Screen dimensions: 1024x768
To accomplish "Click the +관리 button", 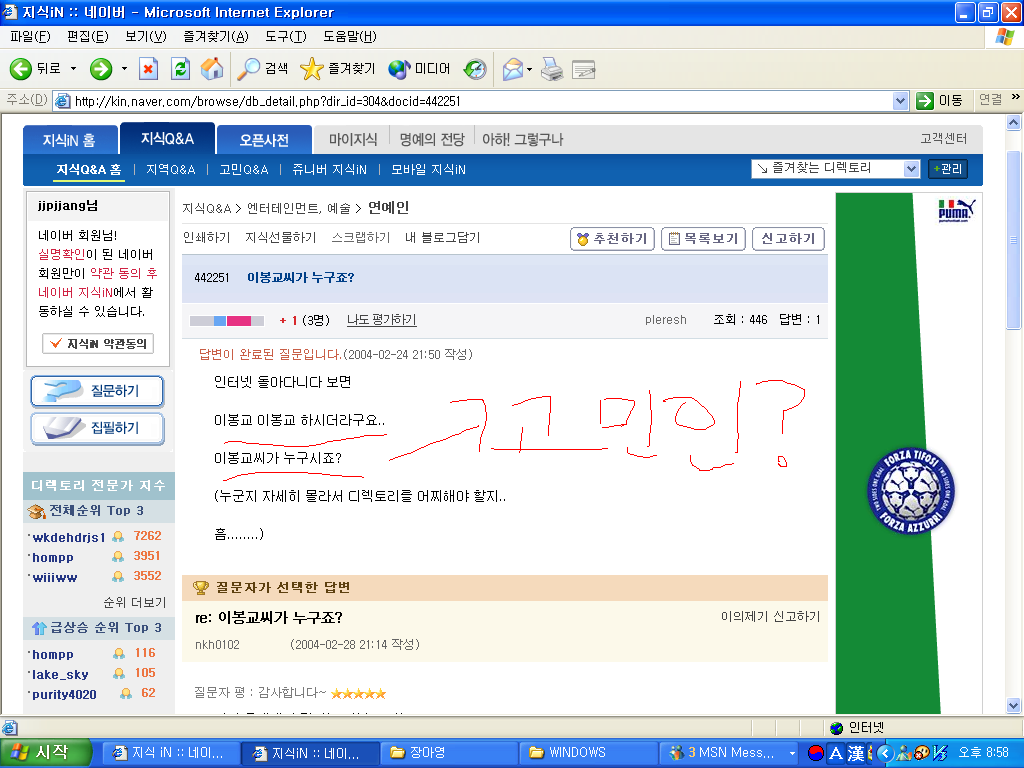I will coord(948,169).
